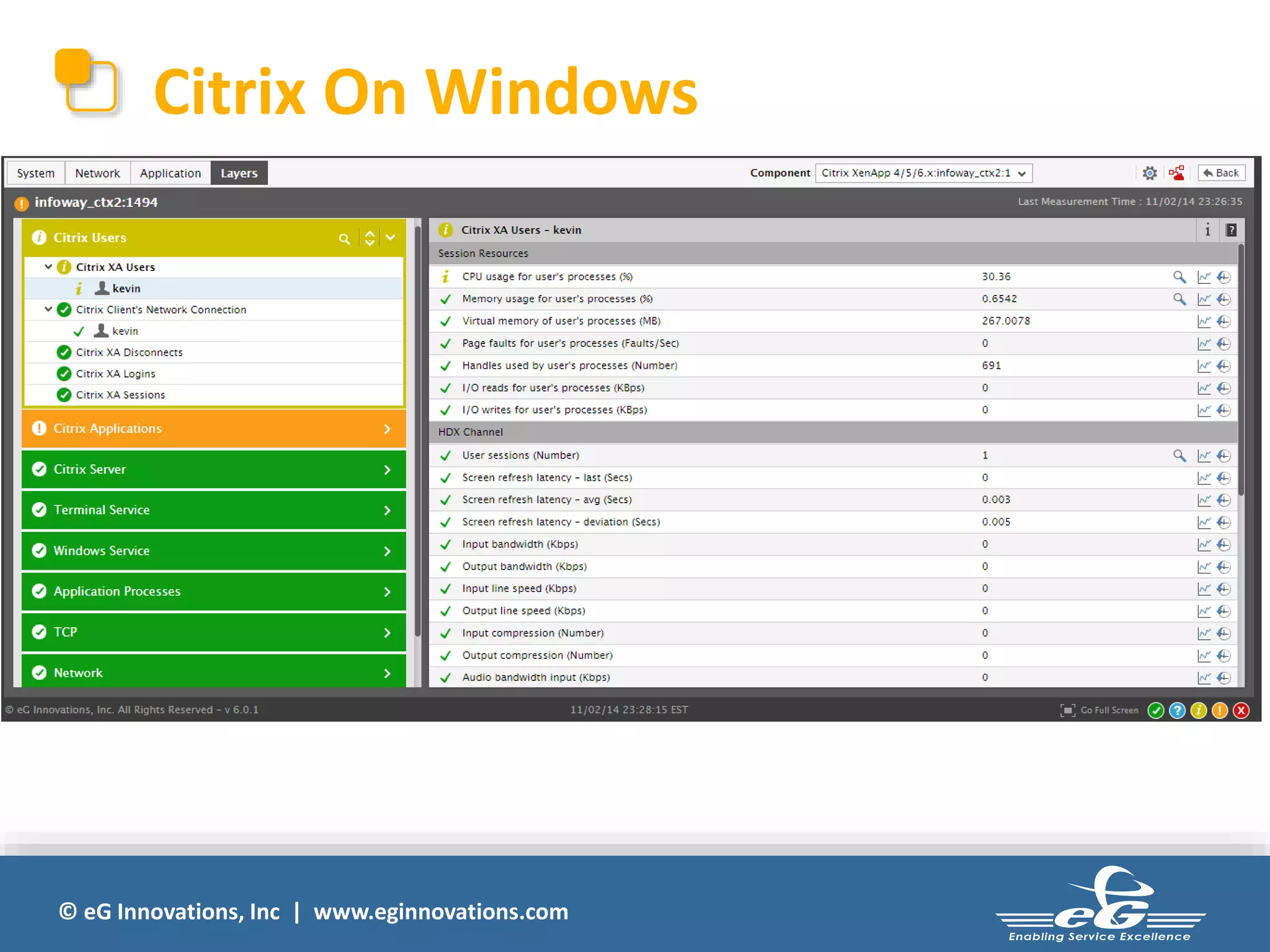This screenshot has height=952, width=1270.
Task: Click history clock icon for Memory usage row
Action: click(1223, 299)
